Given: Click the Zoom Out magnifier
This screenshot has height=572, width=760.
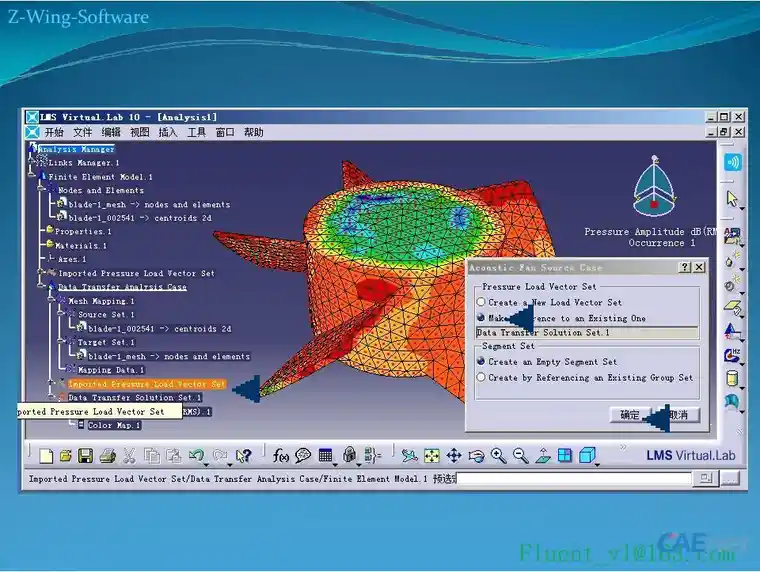Looking at the screenshot, I should tap(521, 456).
